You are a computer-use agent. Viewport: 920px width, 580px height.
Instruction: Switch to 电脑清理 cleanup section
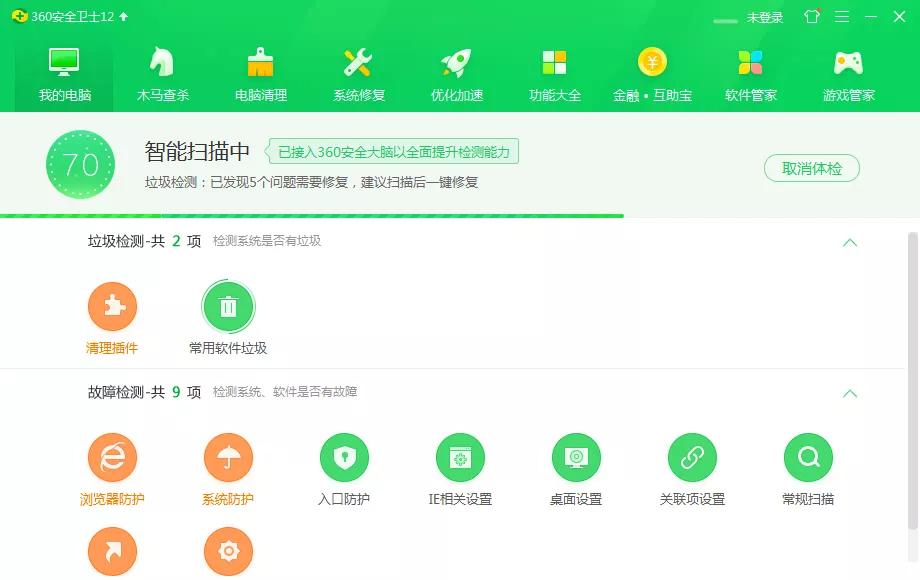point(260,68)
